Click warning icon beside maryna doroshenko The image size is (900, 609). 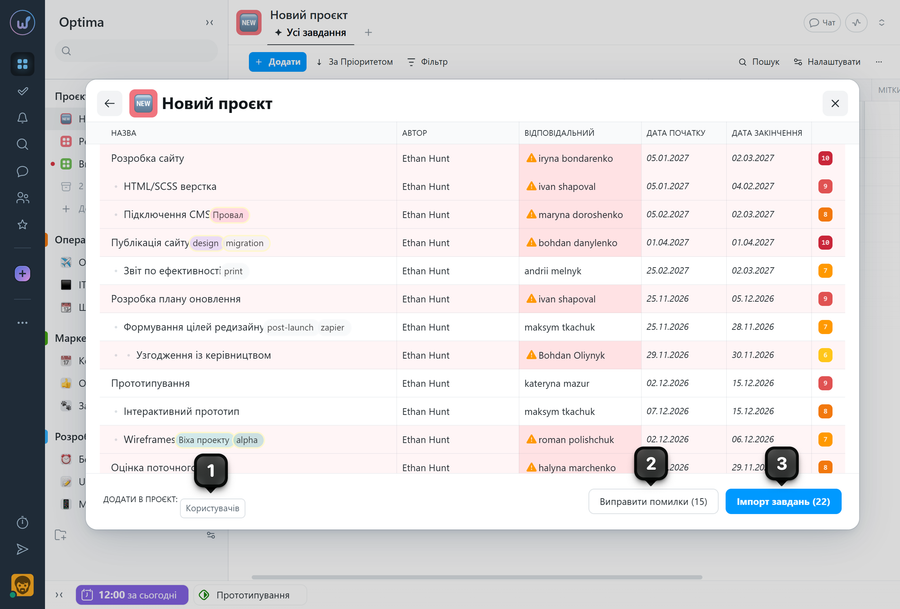(x=532, y=214)
